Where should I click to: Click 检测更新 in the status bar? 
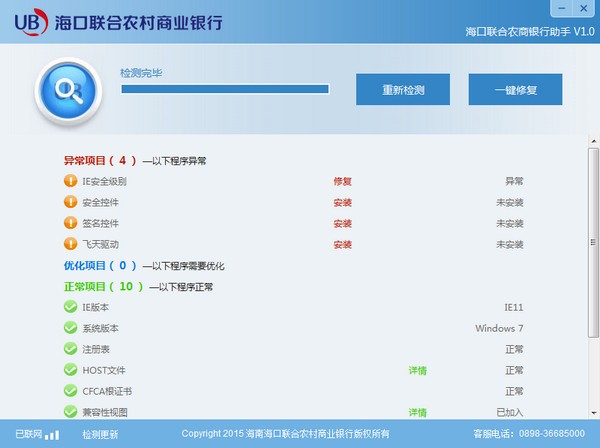coord(100,434)
